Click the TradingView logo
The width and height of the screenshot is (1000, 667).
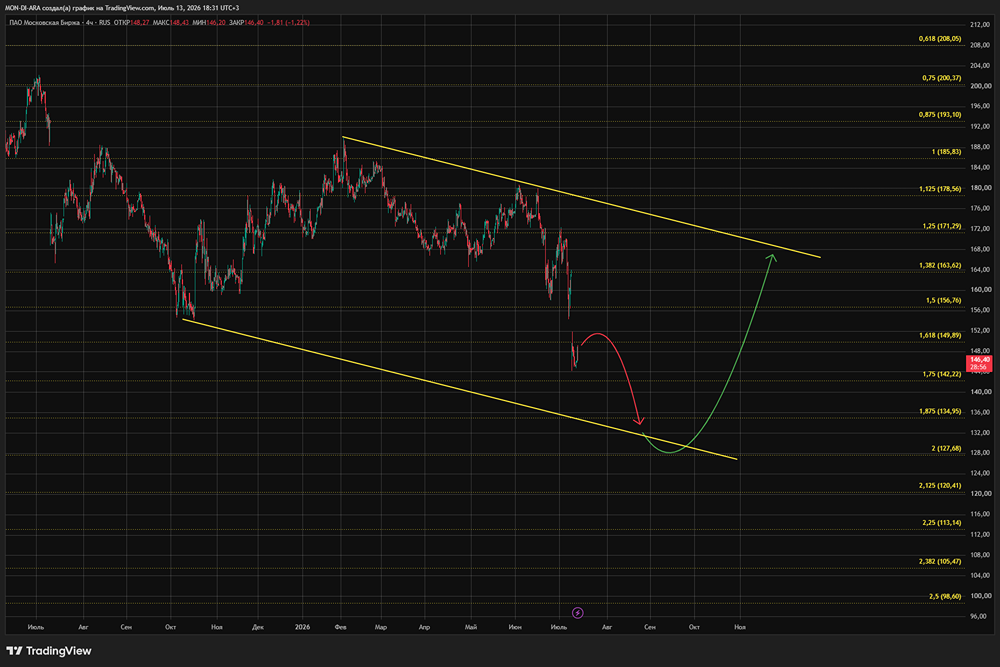click(48, 651)
